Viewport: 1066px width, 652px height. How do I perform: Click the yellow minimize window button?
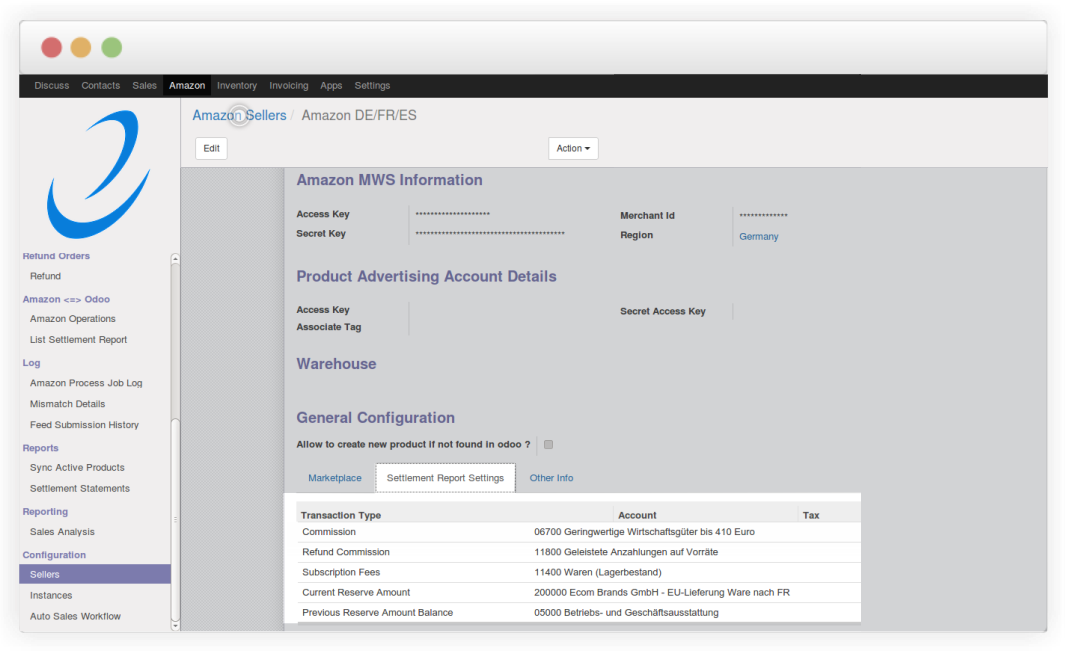tap(81, 48)
